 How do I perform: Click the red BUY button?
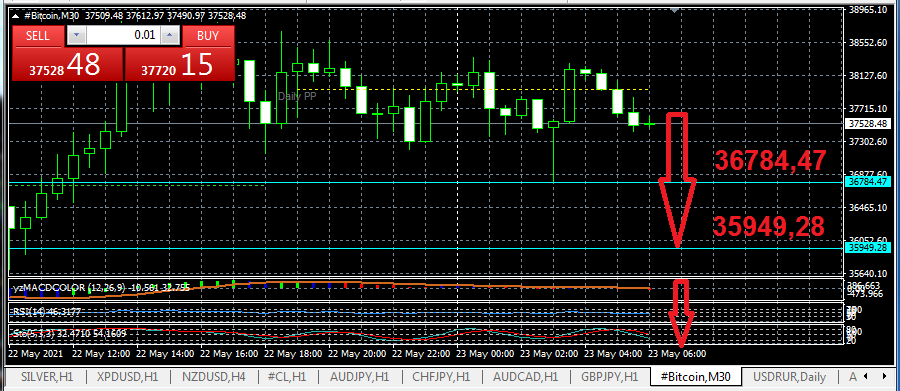click(208, 36)
